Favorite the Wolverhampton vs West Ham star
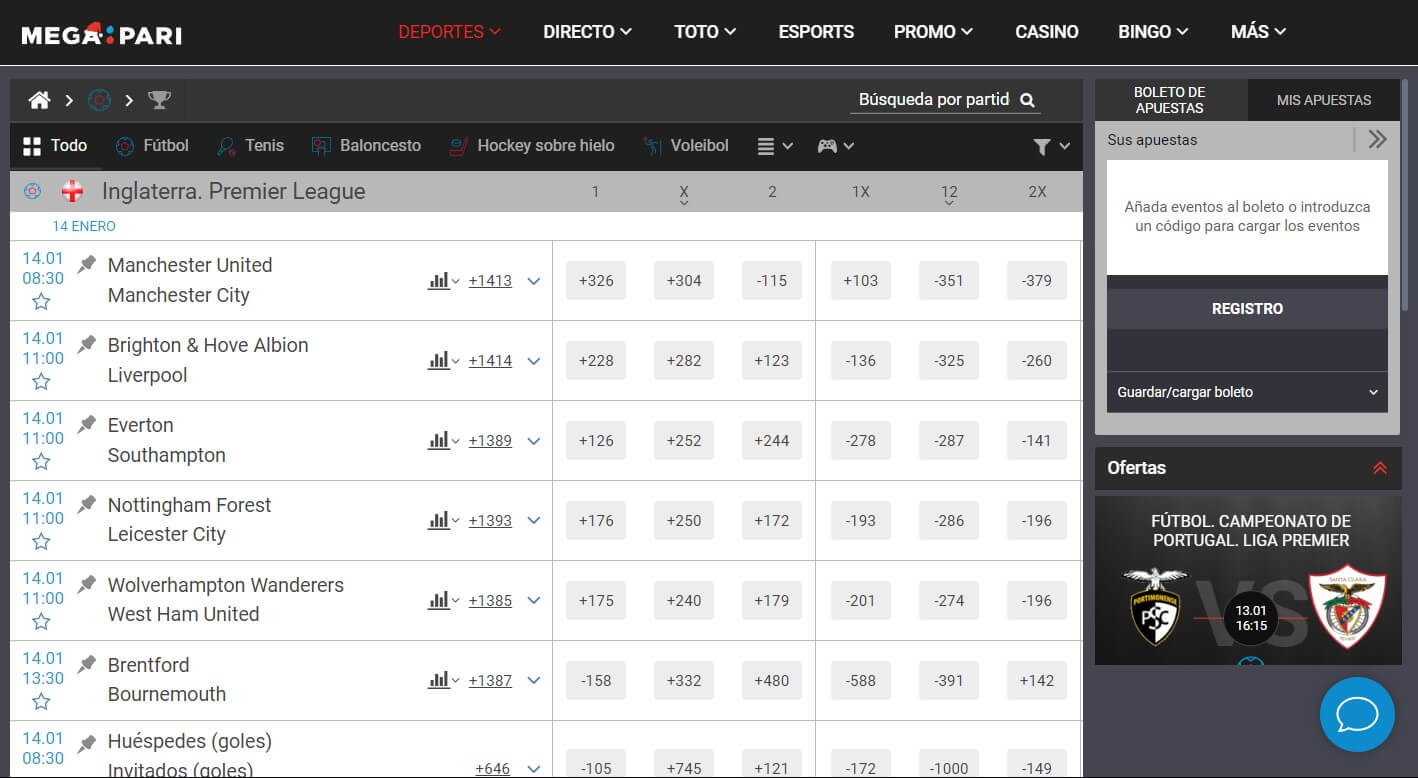This screenshot has width=1418, height=778. tap(41, 622)
